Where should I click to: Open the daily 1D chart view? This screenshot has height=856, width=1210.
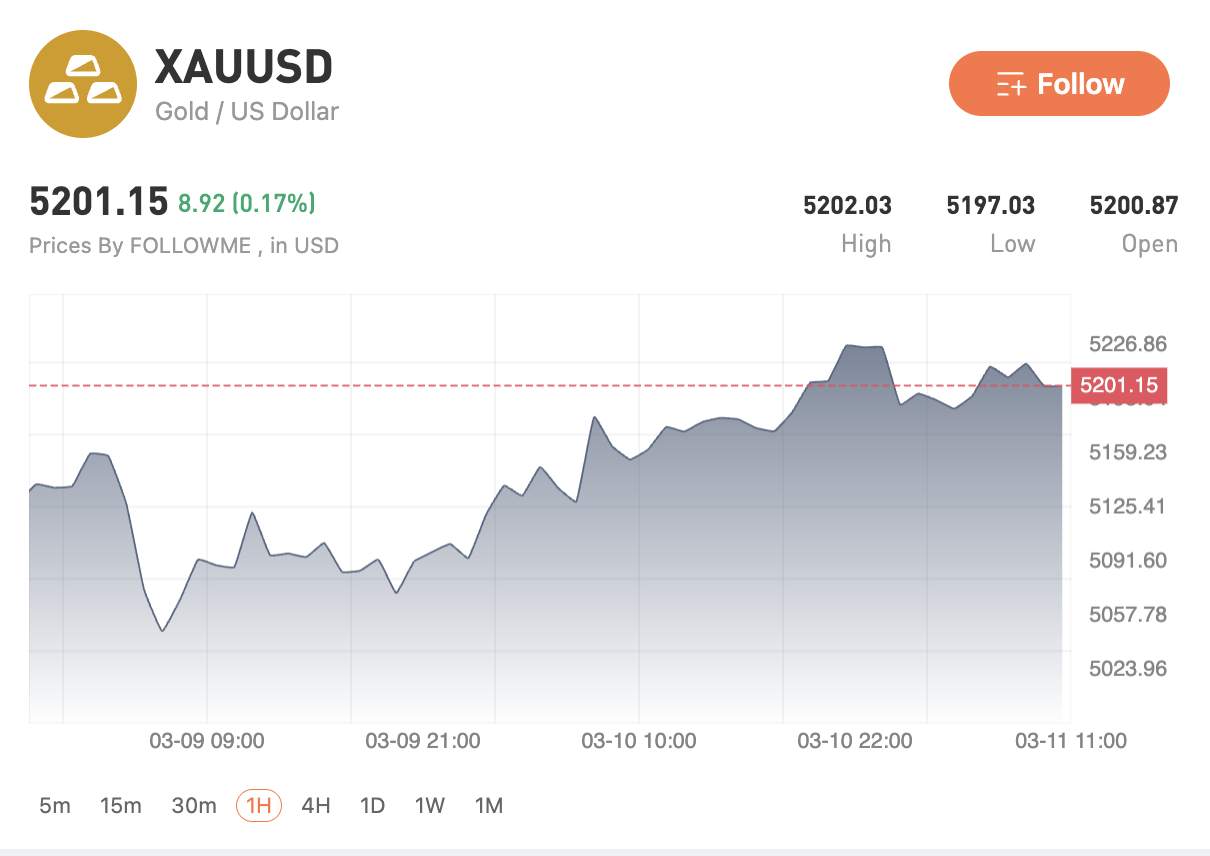click(x=371, y=805)
